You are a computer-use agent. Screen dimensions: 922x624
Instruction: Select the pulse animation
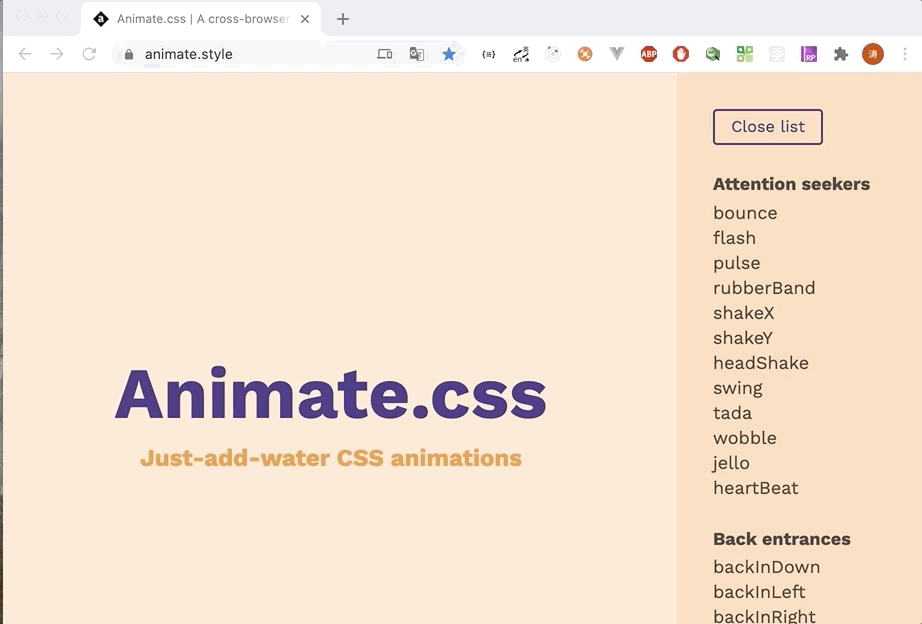(x=737, y=263)
